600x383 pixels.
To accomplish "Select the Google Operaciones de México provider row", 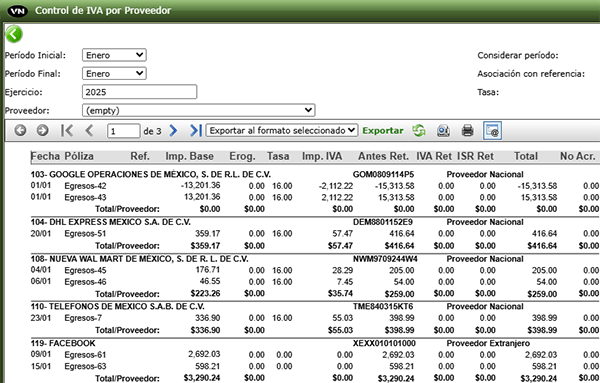I will [x=151, y=174].
